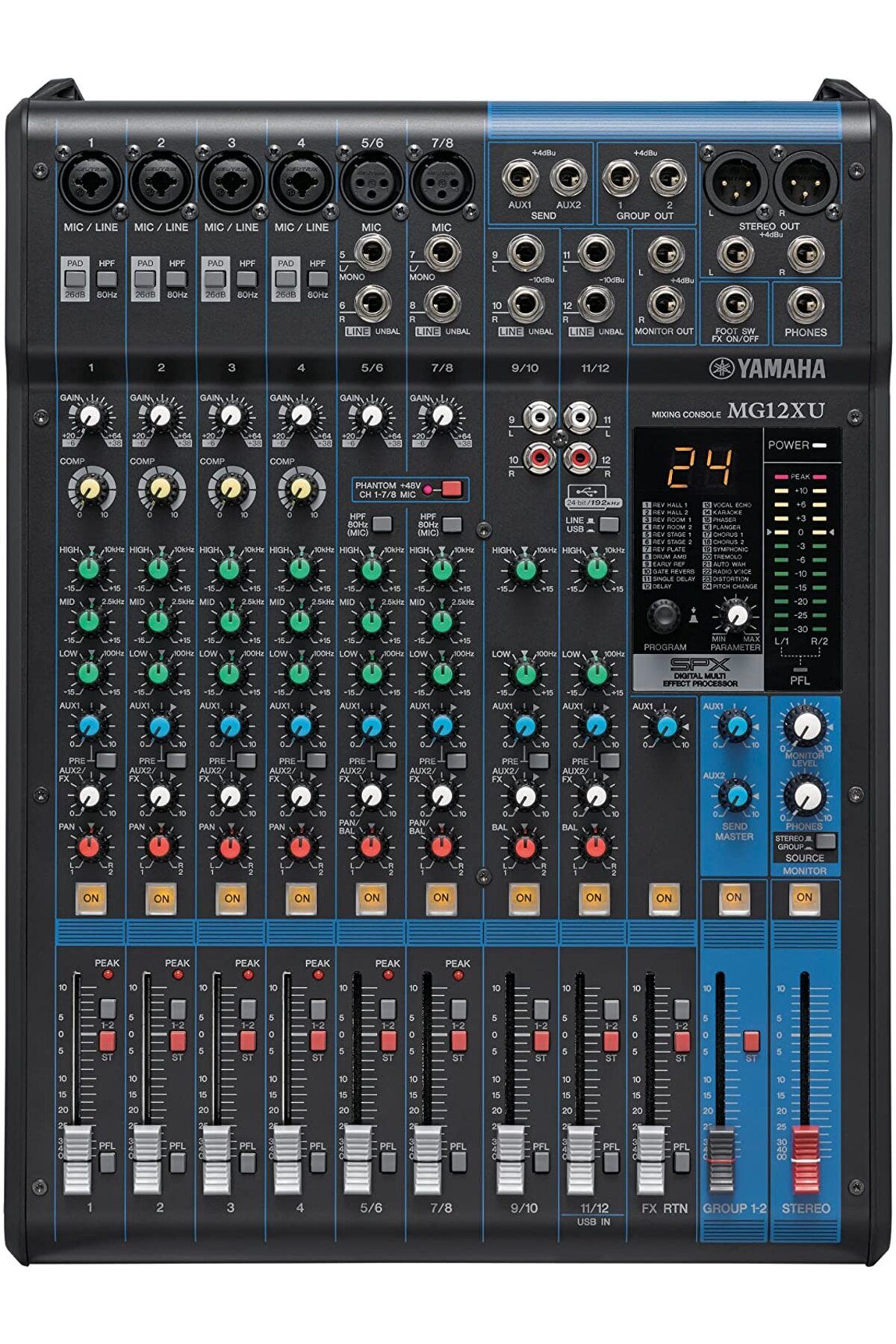The width and height of the screenshot is (896, 1344).
Task: Toggle the PHANTOM +48V switch
Action: pyautogui.click(x=452, y=490)
